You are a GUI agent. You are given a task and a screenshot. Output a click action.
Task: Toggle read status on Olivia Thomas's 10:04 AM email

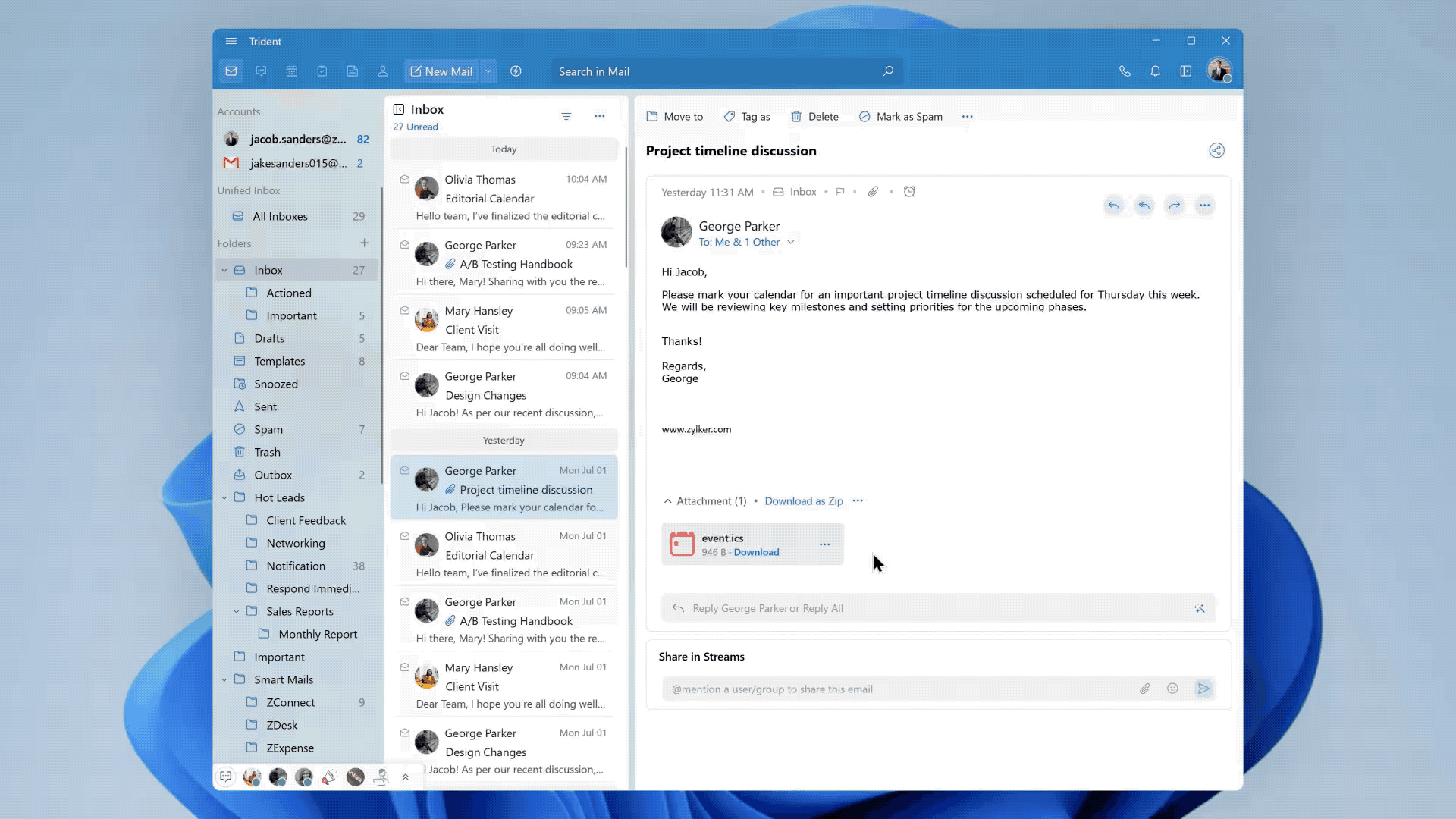[x=405, y=180]
